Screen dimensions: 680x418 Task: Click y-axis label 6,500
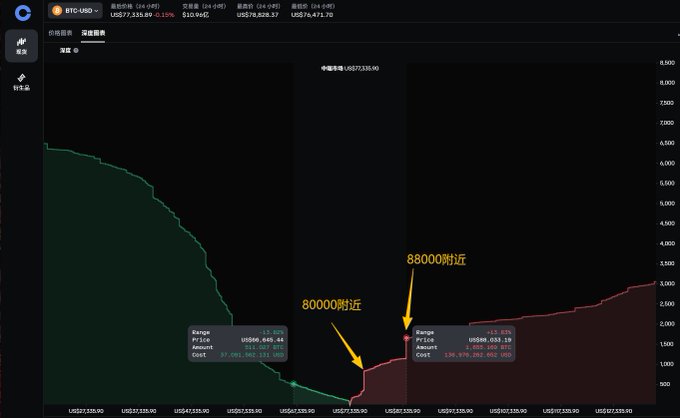pyautogui.click(x=667, y=143)
